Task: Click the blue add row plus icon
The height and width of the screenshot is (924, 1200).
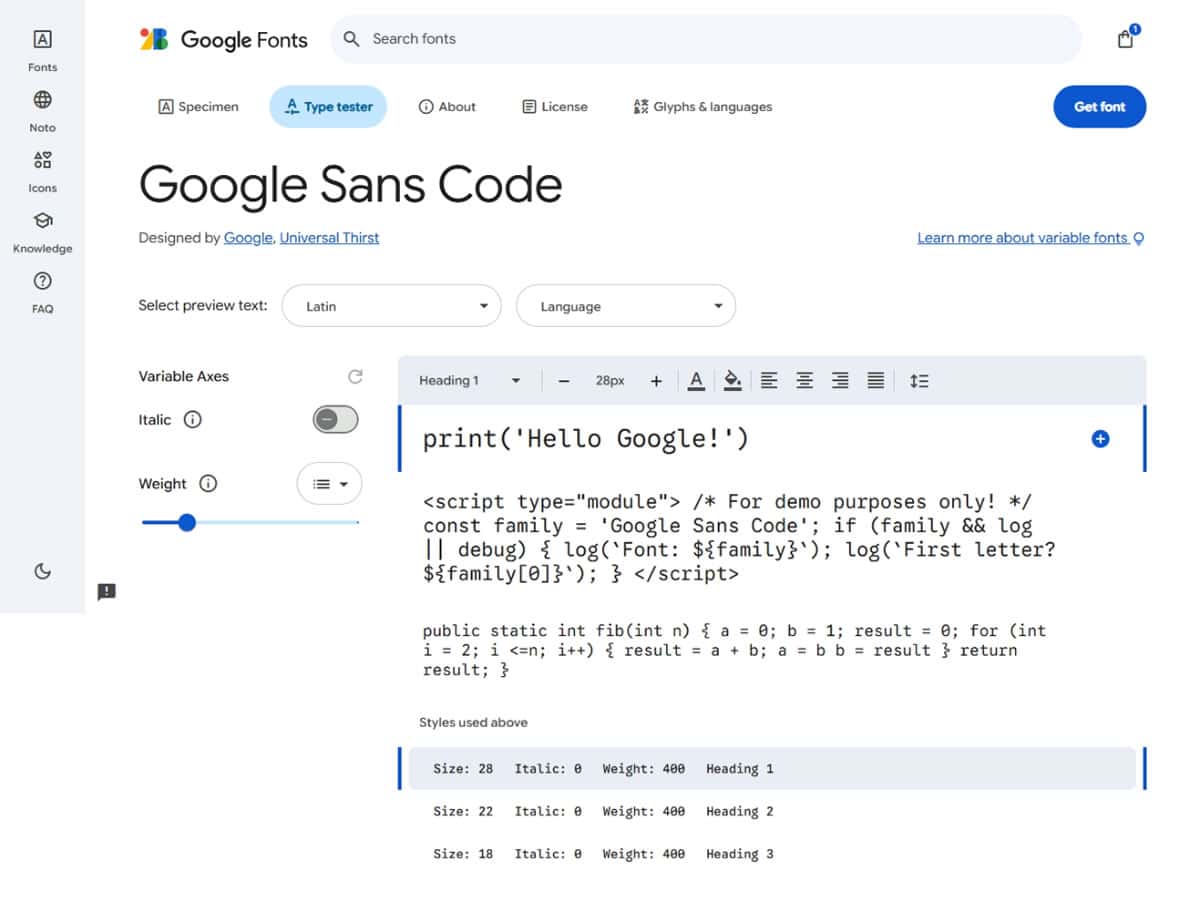Action: pos(1100,439)
